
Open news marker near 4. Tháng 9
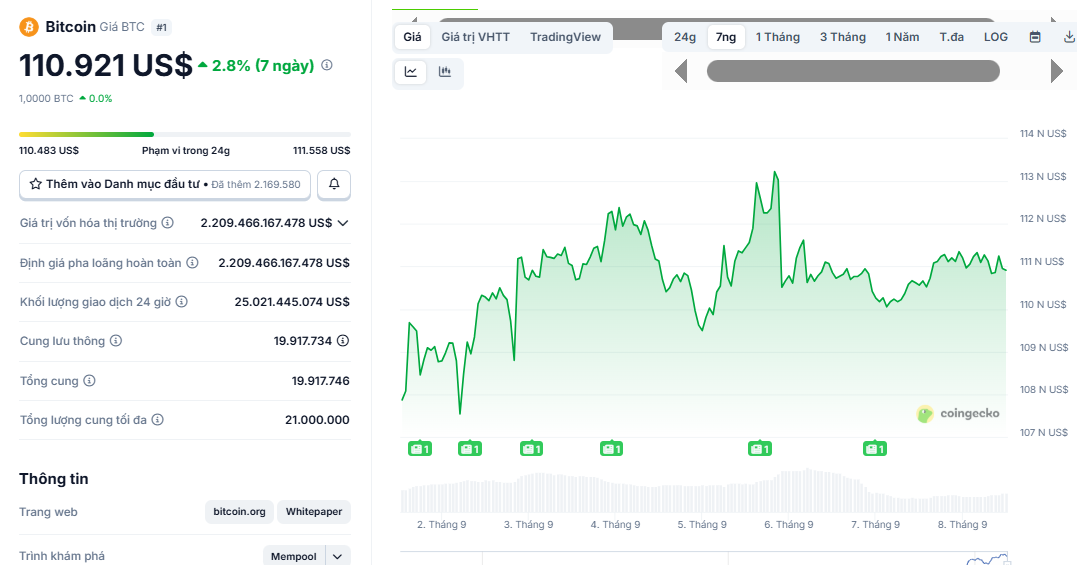coord(611,449)
